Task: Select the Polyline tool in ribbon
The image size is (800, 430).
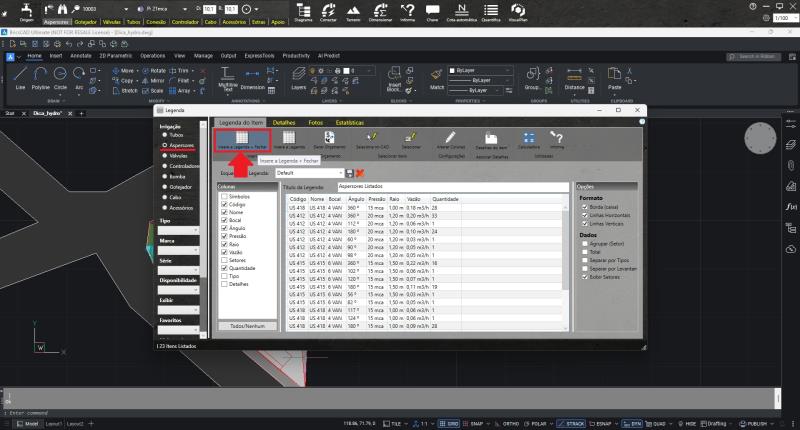Action: (41, 82)
